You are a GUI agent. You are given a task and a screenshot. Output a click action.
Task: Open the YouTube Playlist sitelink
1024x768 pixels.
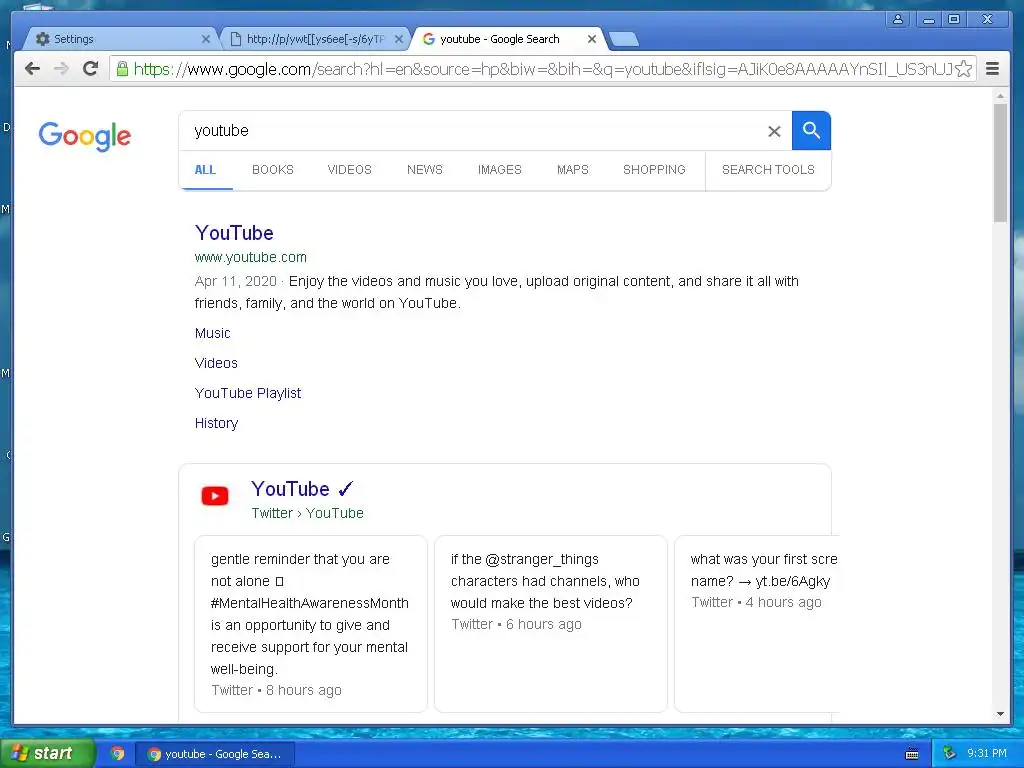248,393
